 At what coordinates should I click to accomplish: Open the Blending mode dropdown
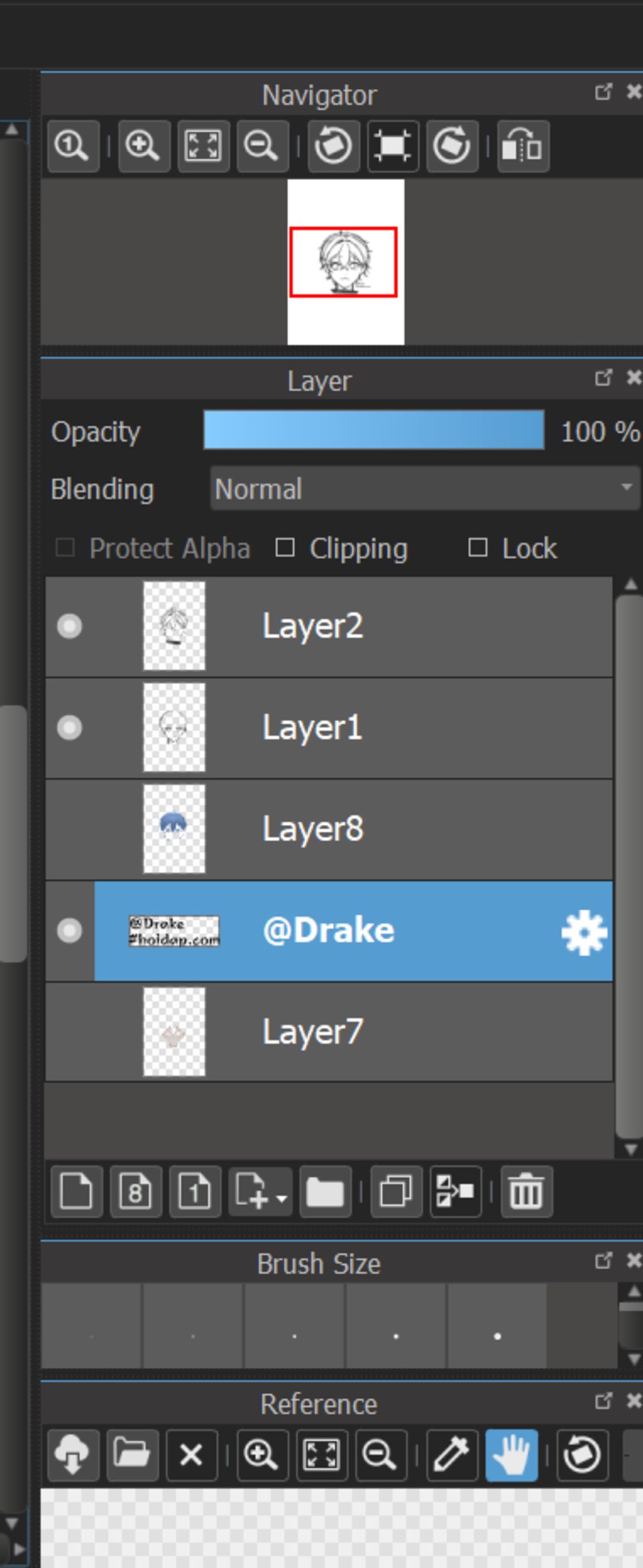(x=424, y=489)
